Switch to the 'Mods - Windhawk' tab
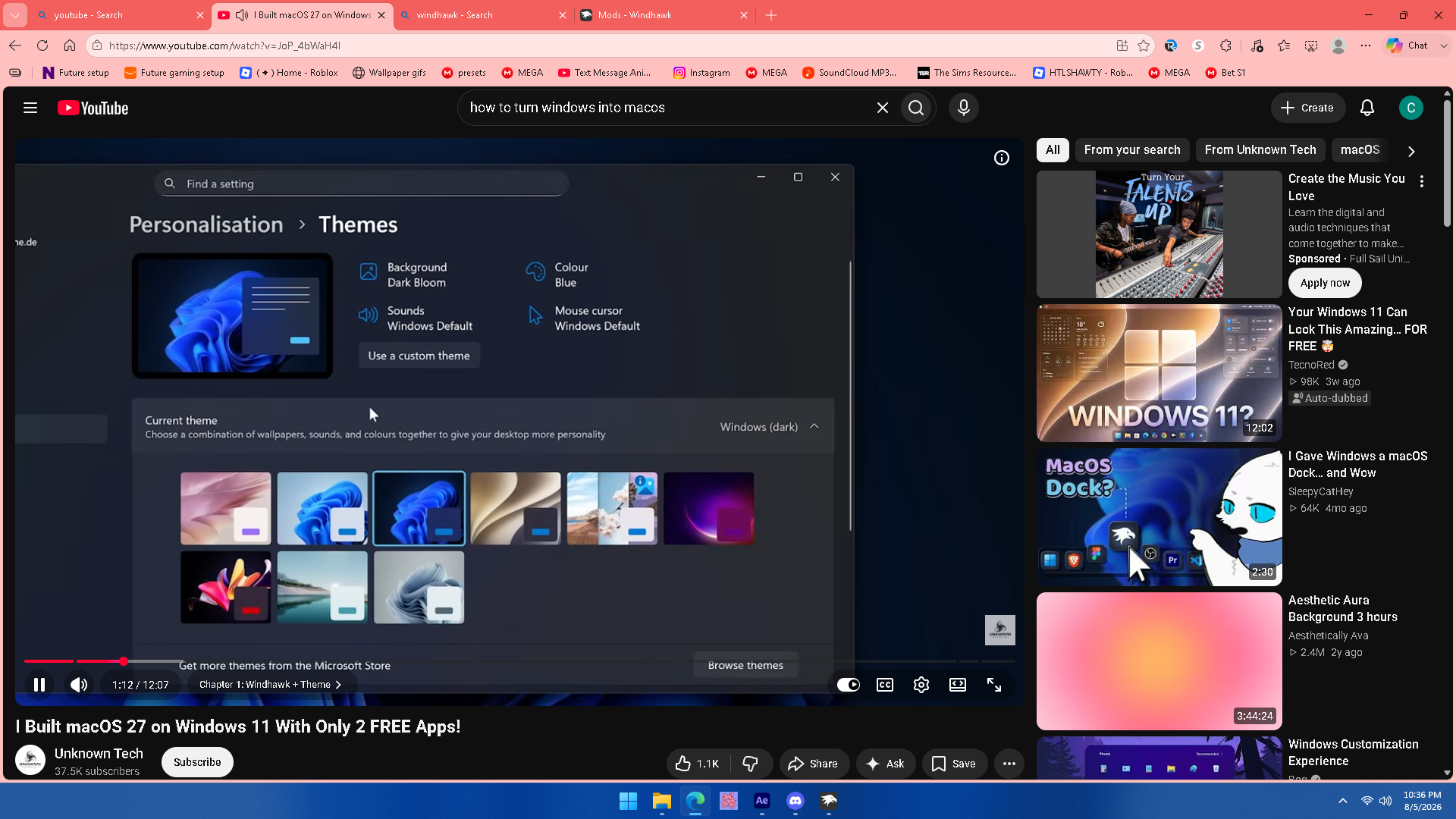The height and width of the screenshot is (819, 1456). 664,15
